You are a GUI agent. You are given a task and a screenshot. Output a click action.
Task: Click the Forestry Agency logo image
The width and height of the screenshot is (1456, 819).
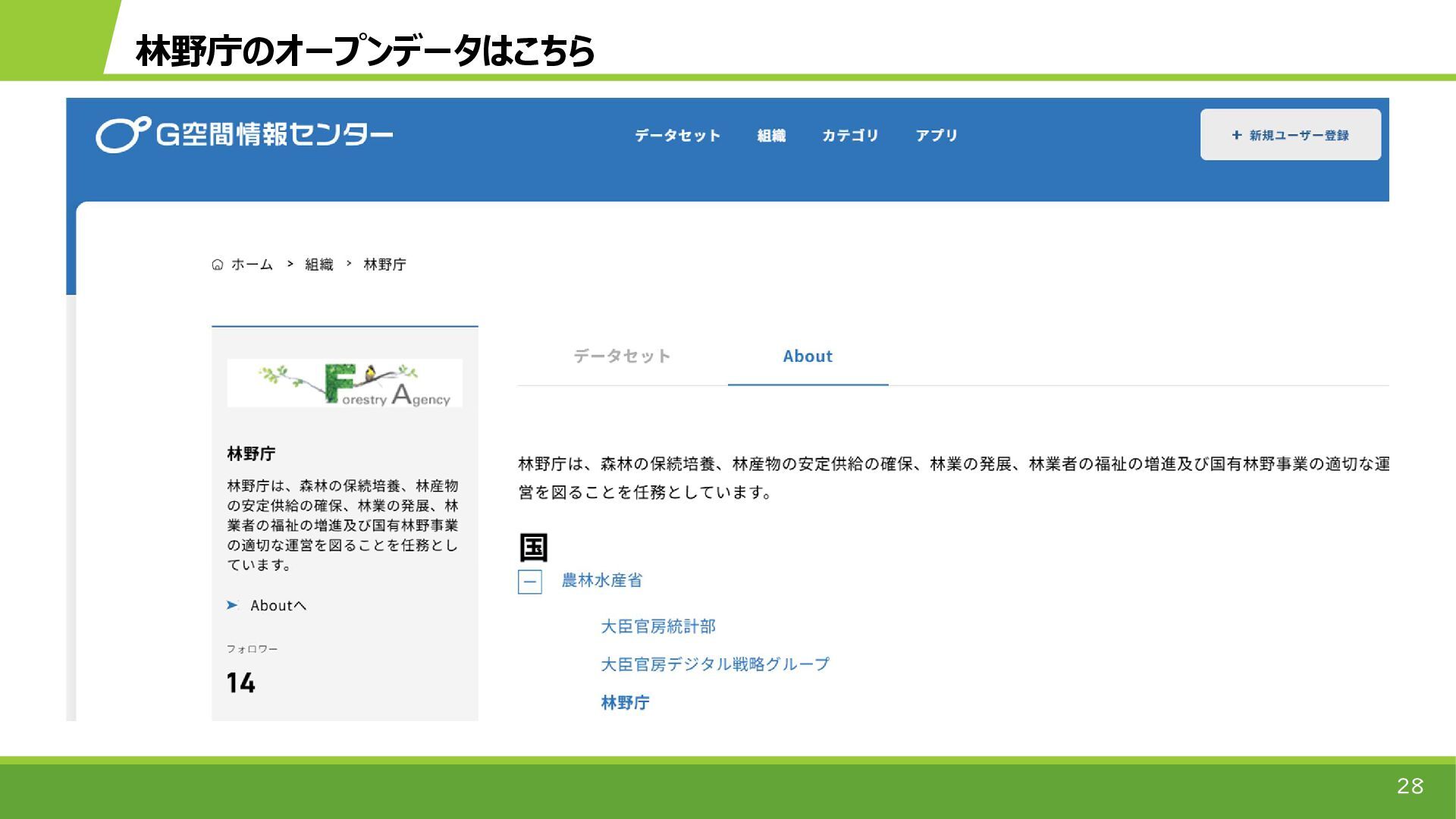344,383
